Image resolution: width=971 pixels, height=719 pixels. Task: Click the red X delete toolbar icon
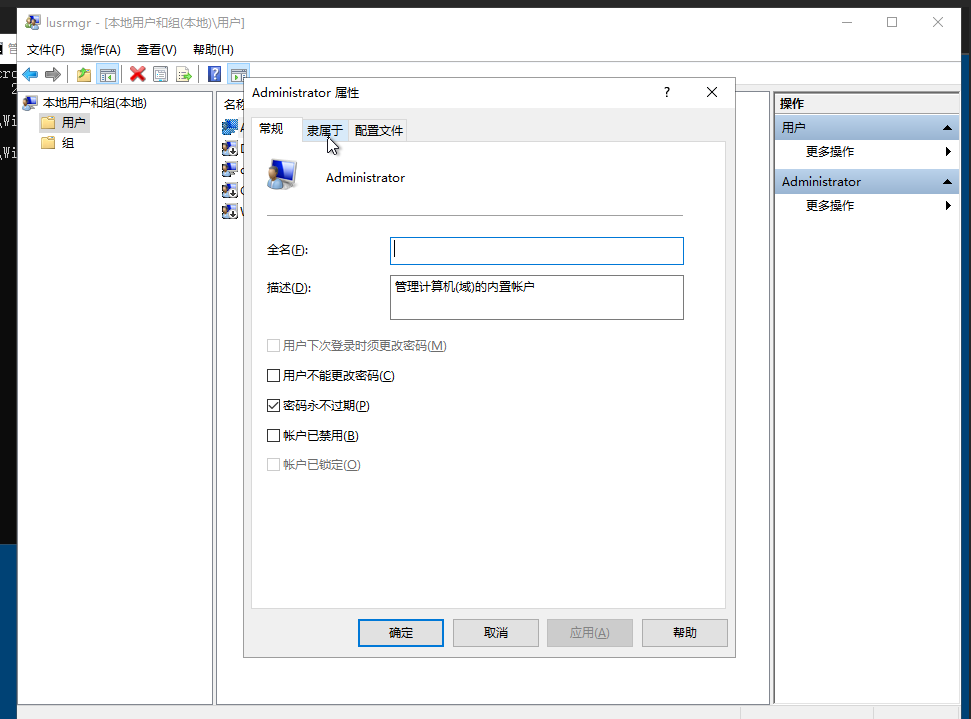pos(137,75)
